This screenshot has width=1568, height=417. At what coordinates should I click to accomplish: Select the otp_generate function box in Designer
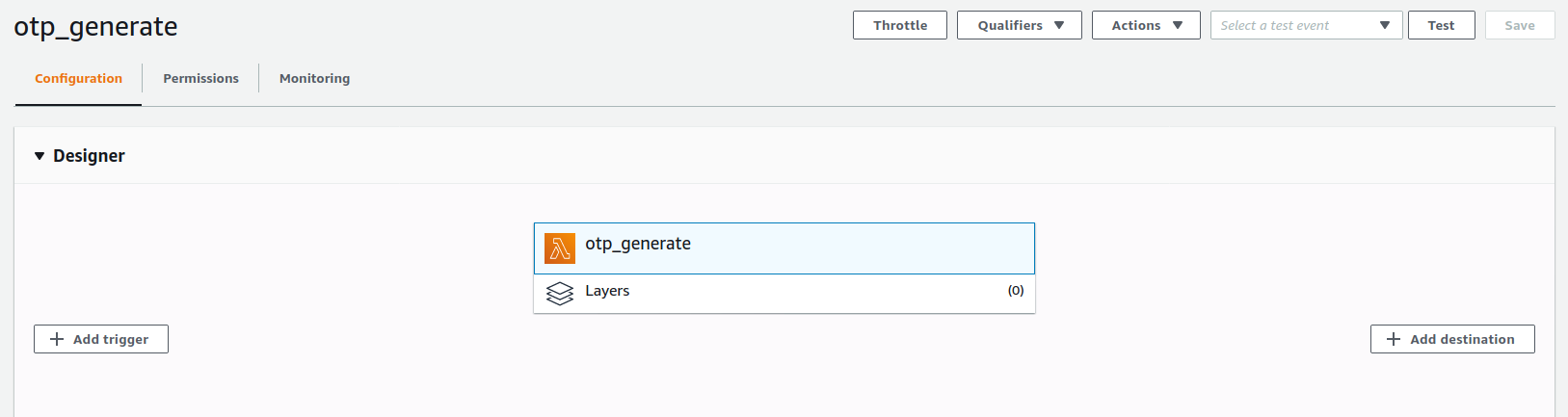point(784,248)
